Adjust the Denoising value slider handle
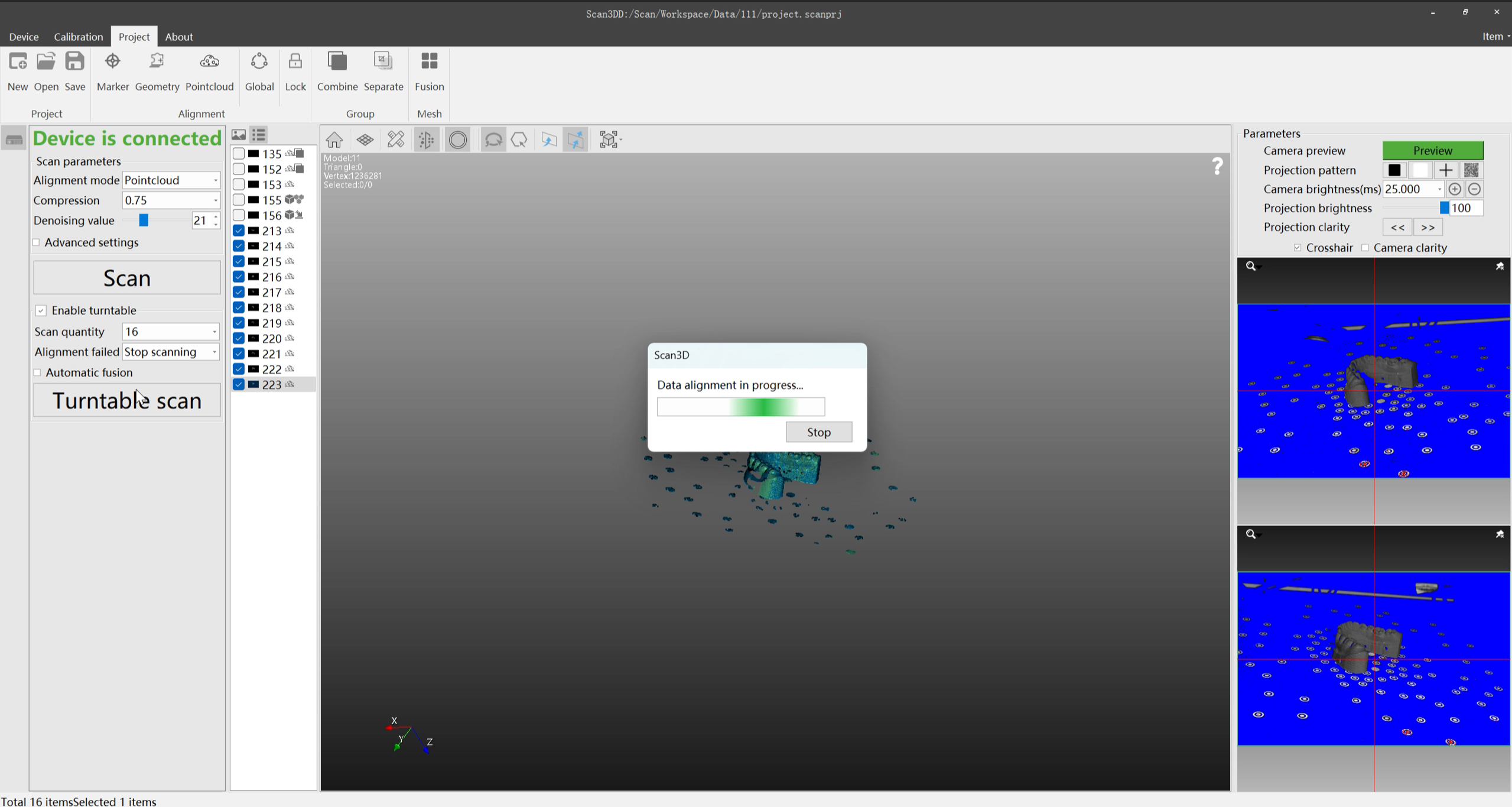Viewport: 1512px width, 807px height. point(144,221)
